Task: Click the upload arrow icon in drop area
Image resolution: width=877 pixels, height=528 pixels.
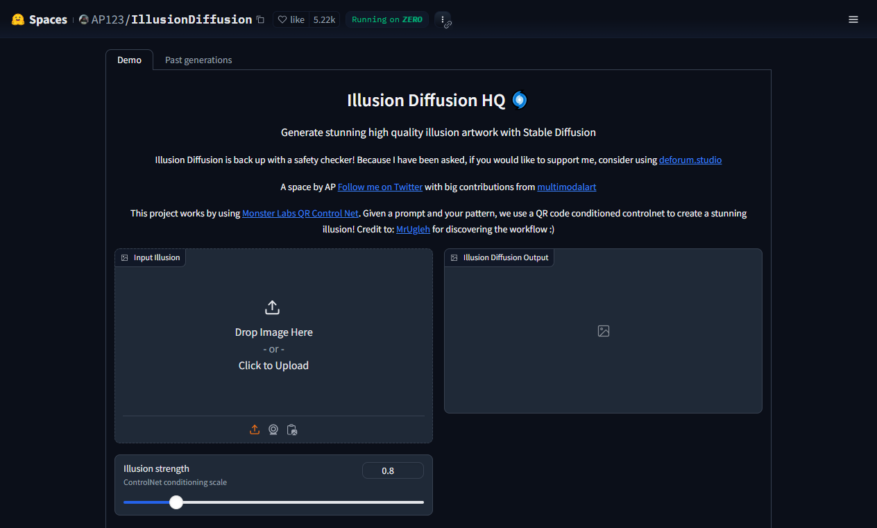Action: tap(272, 307)
